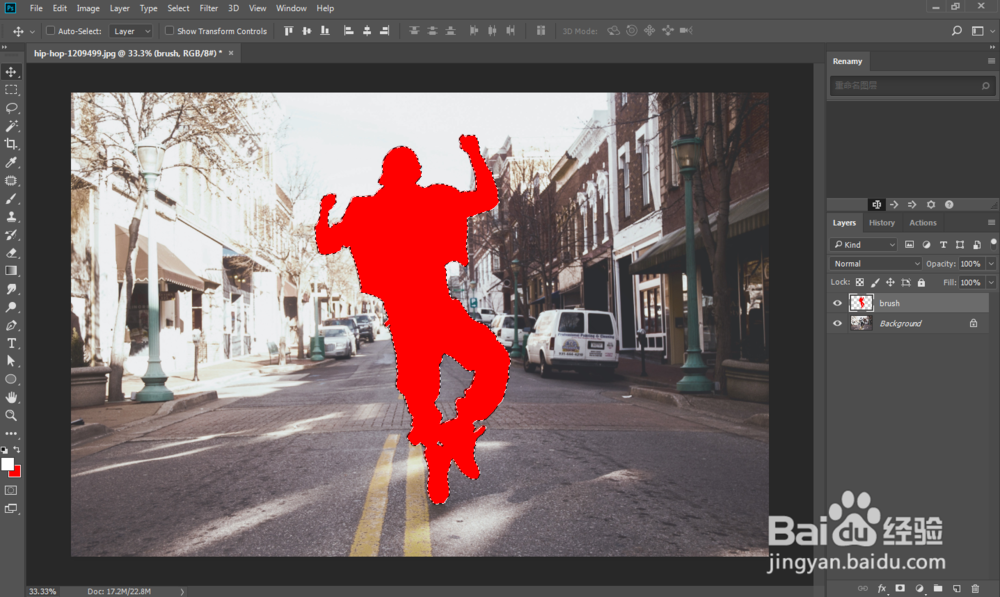The width and height of the screenshot is (1000, 597).
Task: Click the Renamy search input field
Action: coord(911,85)
